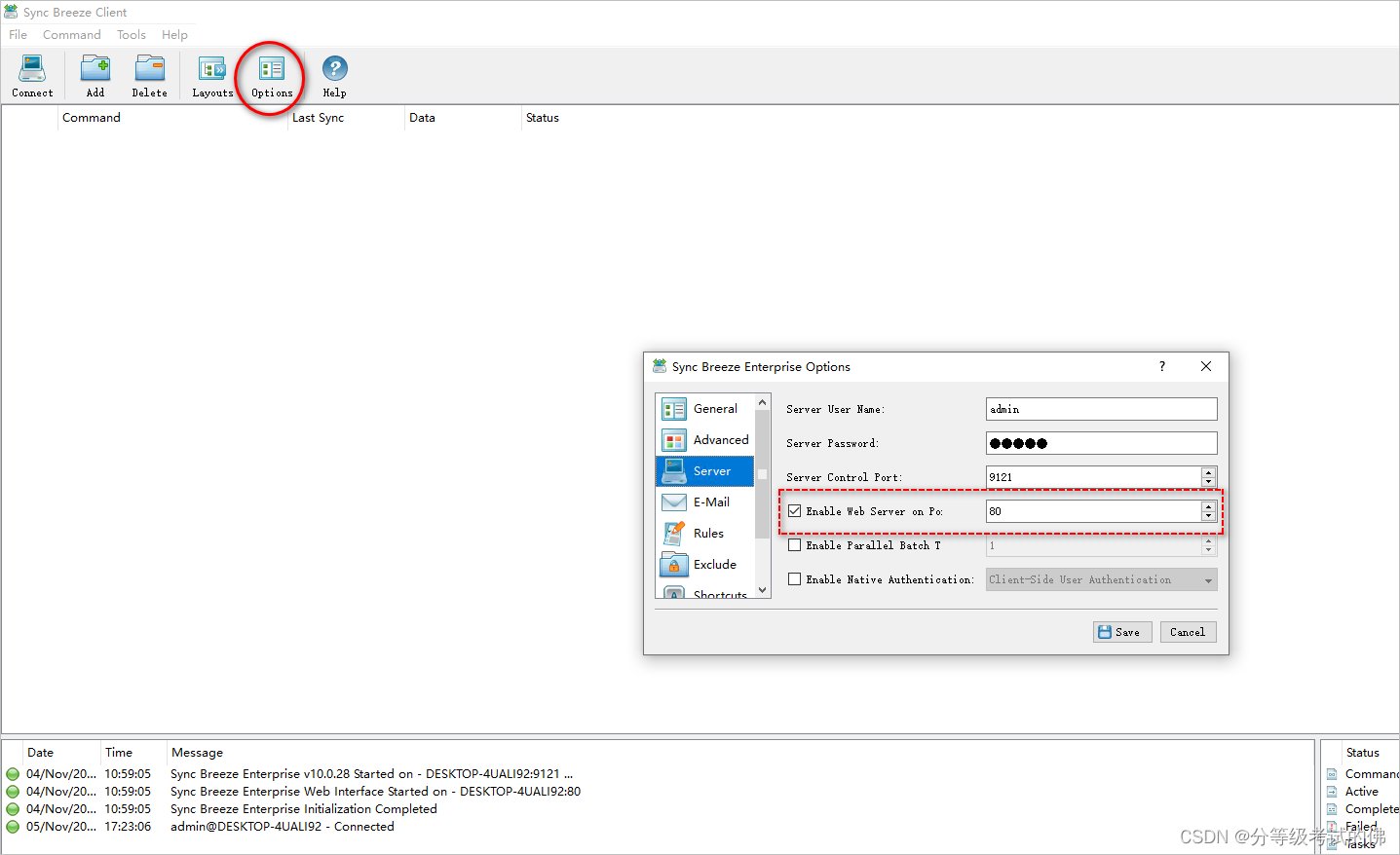Click the Command column header
The height and width of the screenshot is (855, 1400).
coord(172,118)
